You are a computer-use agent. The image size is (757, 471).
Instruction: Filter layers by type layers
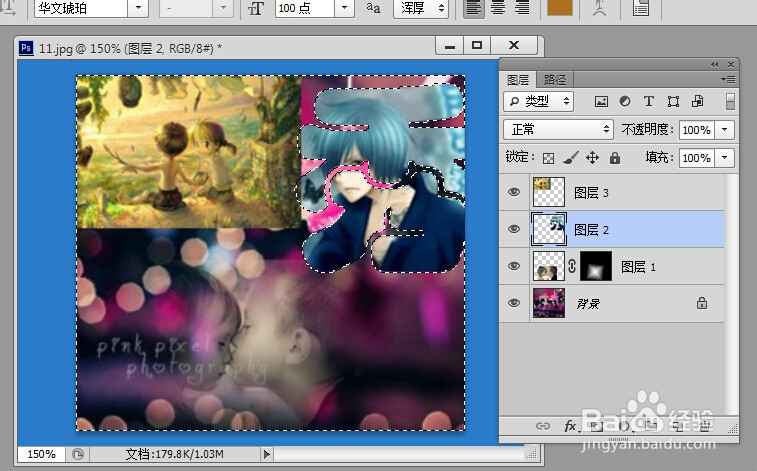coord(649,101)
